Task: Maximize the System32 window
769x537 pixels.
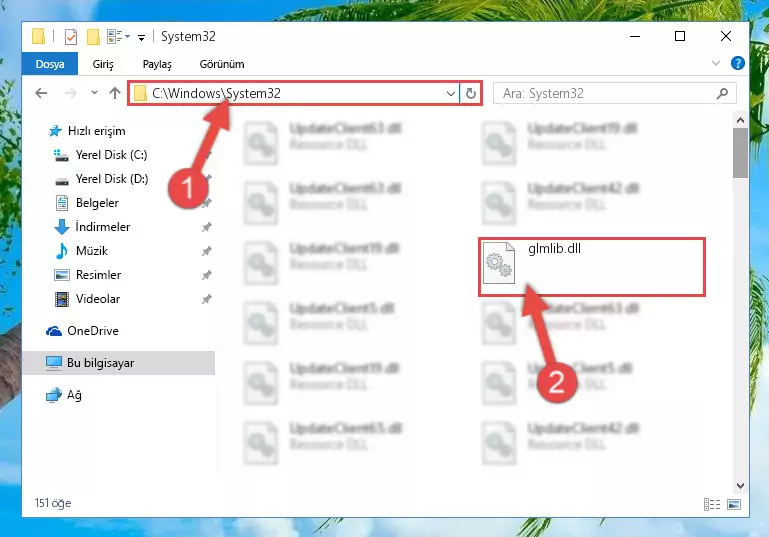Action: (x=680, y=36)
